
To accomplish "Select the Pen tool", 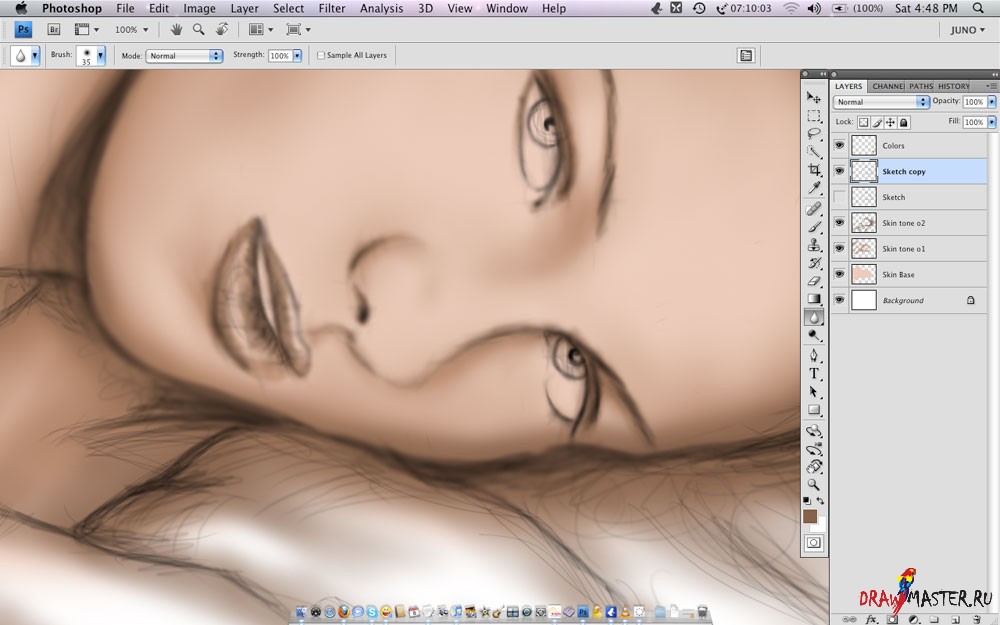I will click(x=814, y=356).
